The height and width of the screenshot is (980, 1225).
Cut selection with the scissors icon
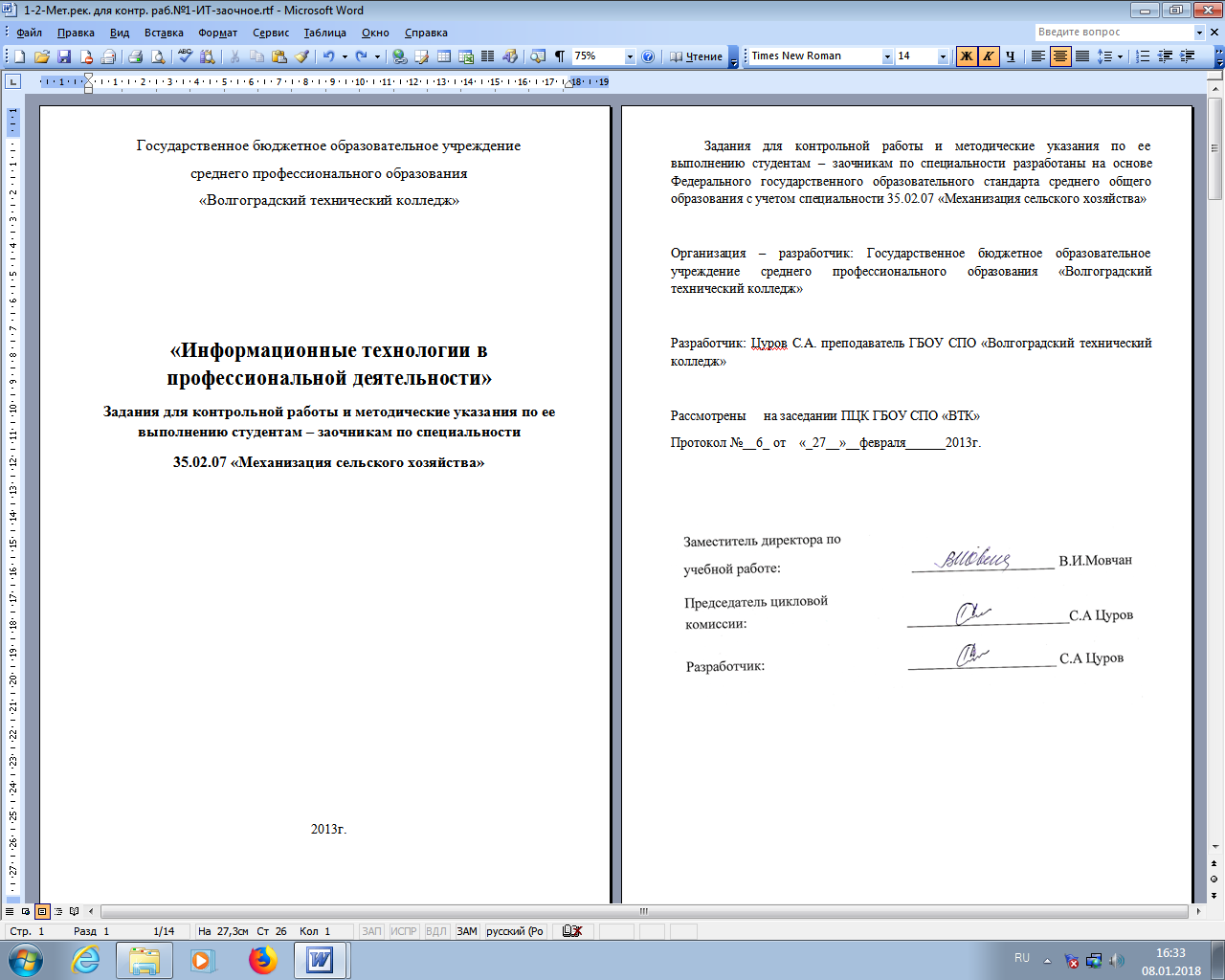point(234,56)
